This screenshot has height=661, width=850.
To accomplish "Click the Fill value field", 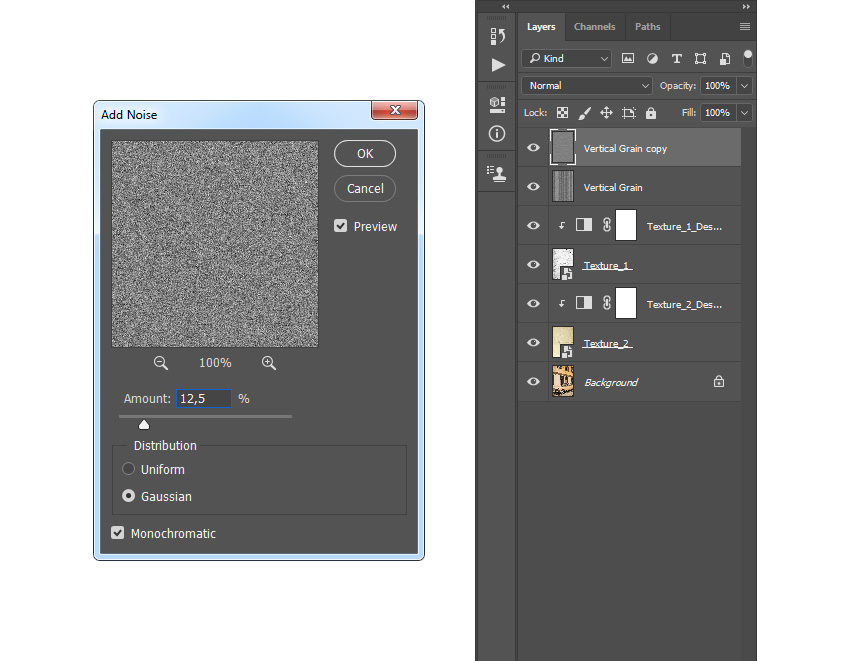I will [718, 112].
